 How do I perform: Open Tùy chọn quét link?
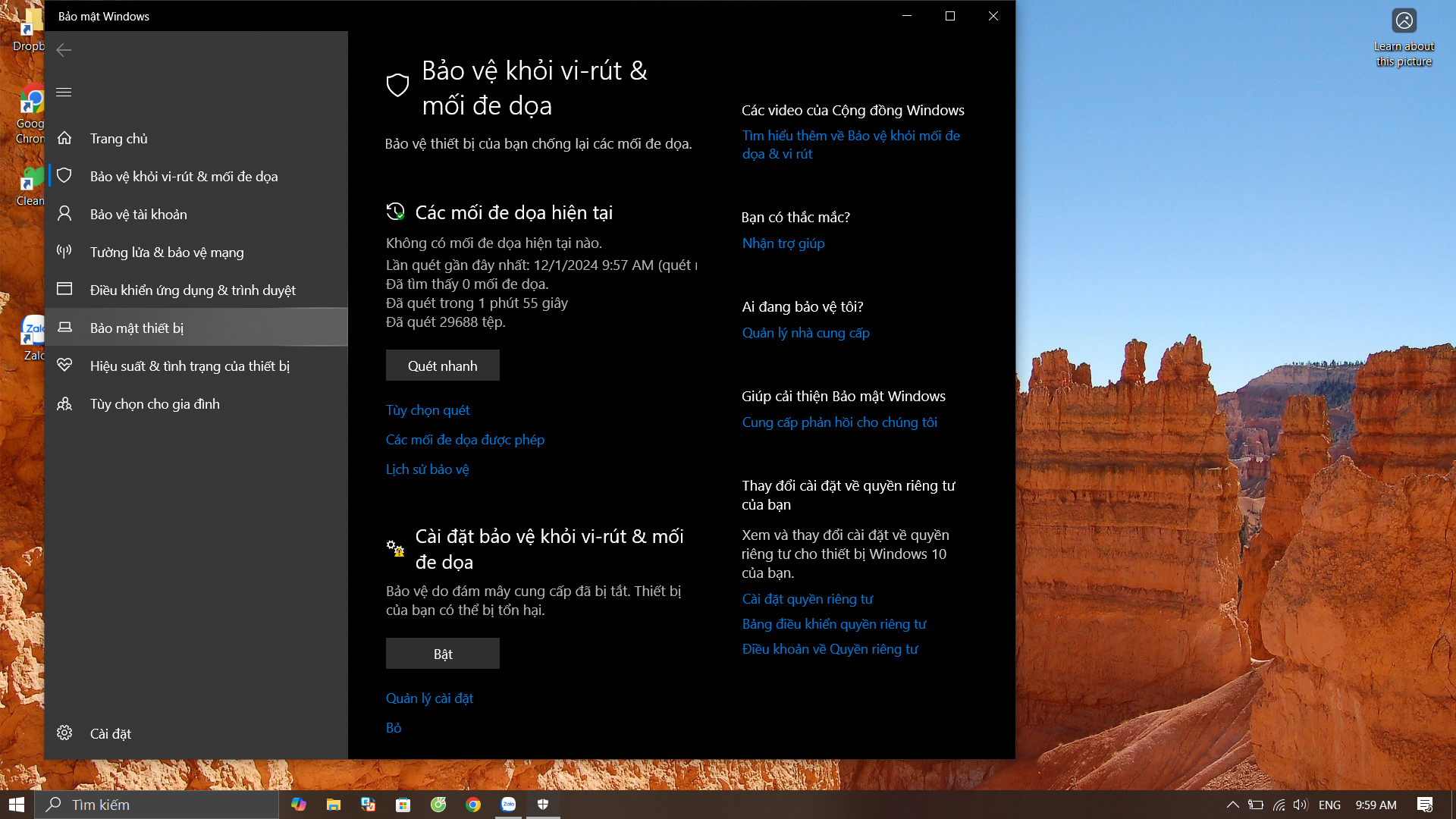click(x=428, y=410)
